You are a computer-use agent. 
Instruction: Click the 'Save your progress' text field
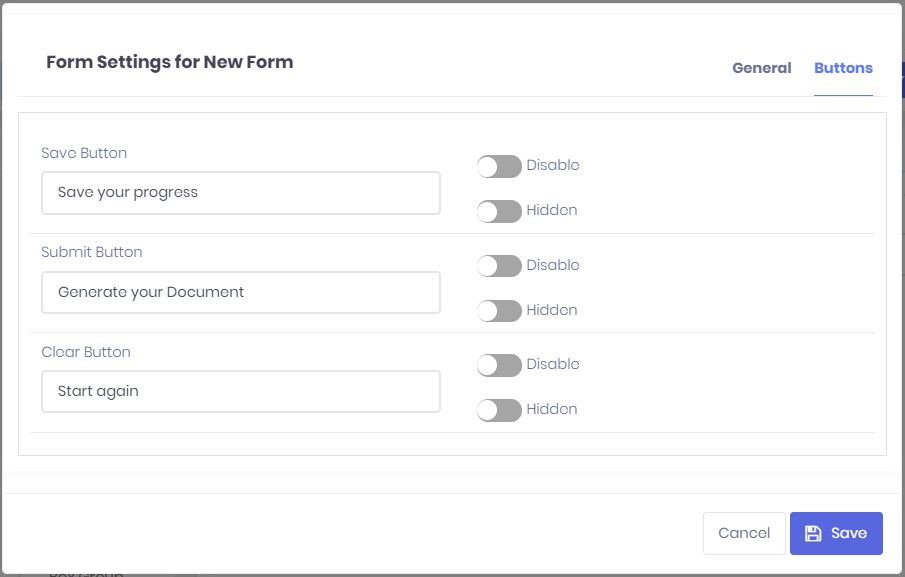pyautogui.click(x=240, y=193)
